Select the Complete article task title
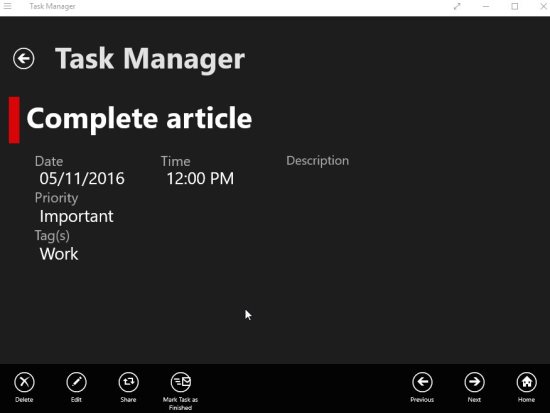This screenshot has height=413, width=550. pos(139,119)
